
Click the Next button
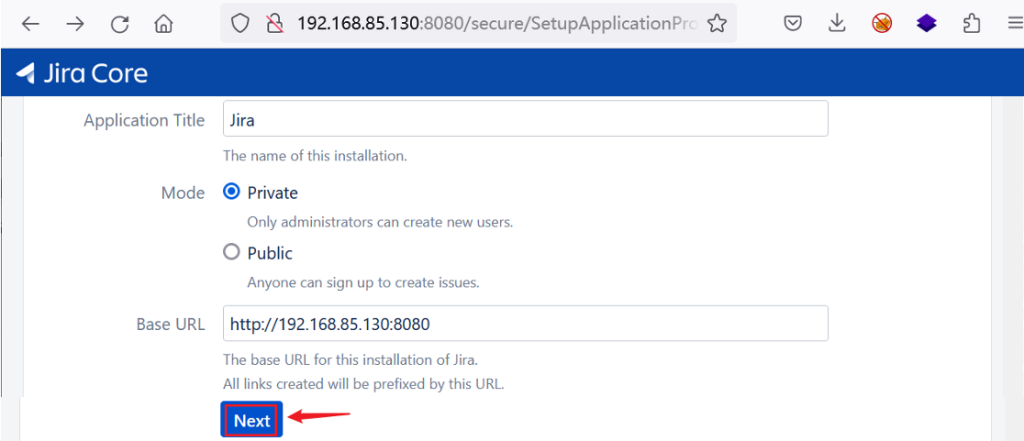(251, 421)
